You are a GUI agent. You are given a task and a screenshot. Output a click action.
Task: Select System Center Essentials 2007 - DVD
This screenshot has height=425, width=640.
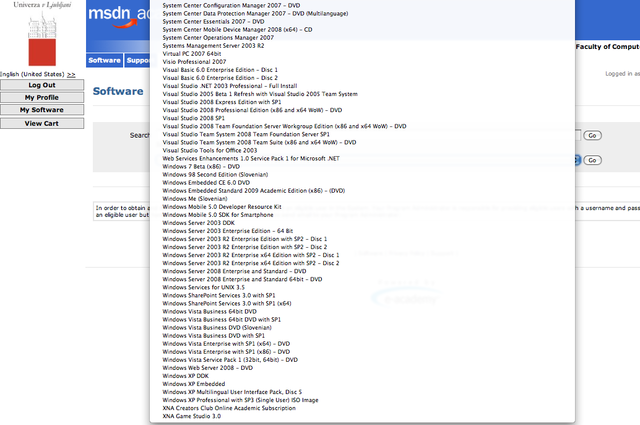213,22
